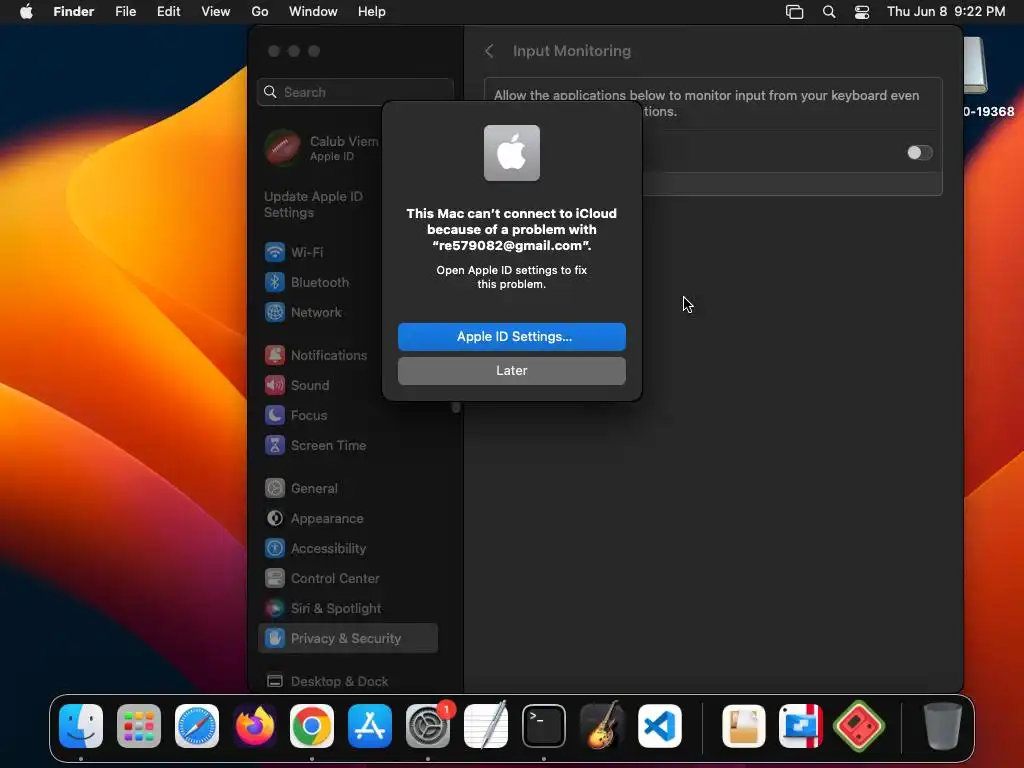Toggle the Input Monitoring app switch
1024x768 pixels.
[920, 152]
